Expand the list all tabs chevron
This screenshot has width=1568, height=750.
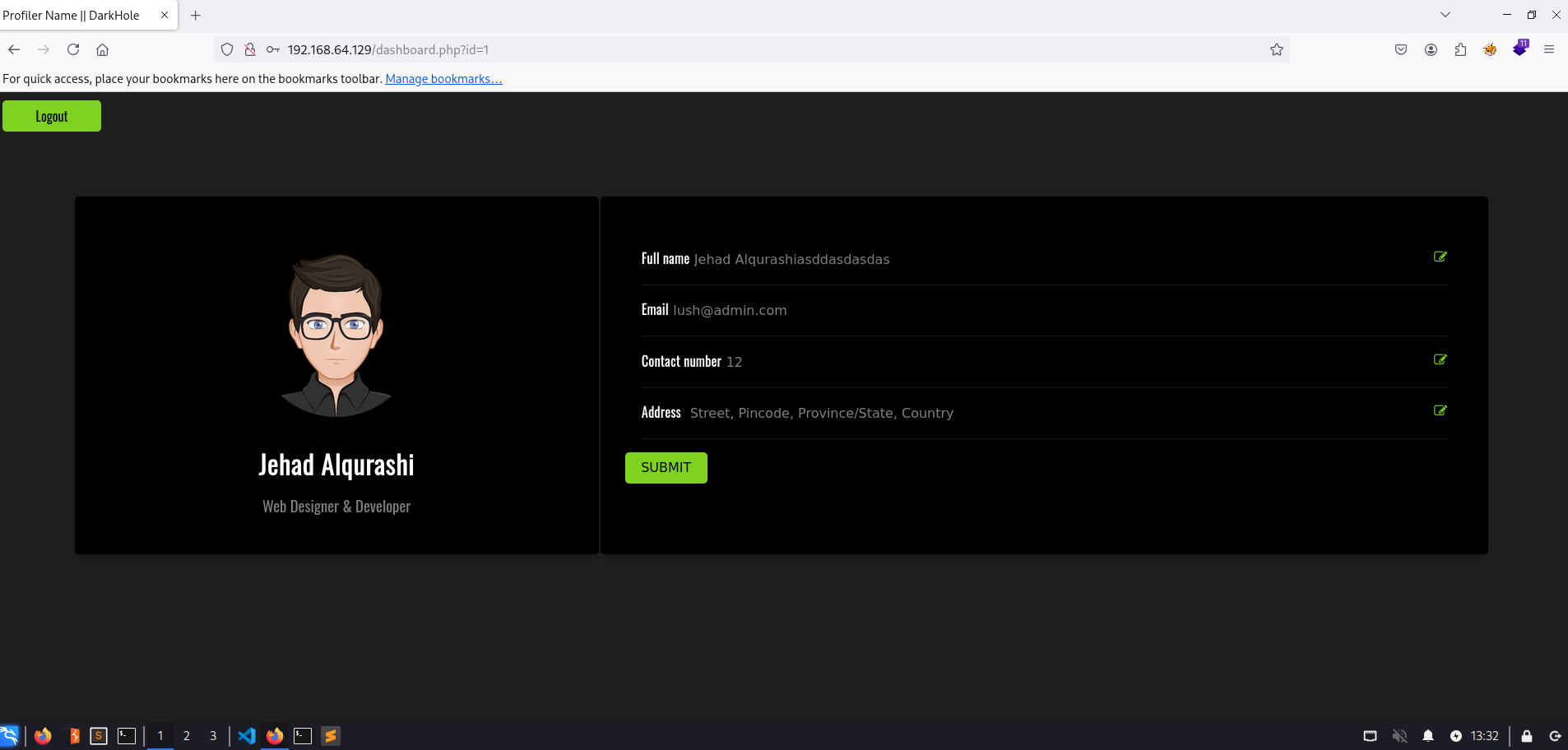tap(1445, 15)
